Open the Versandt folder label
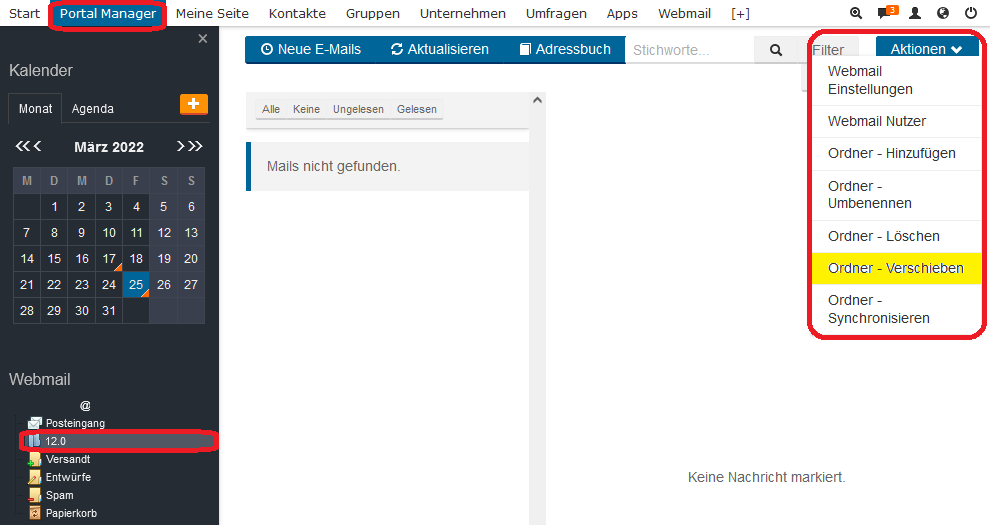Screen dimensions: 990x525 pyautogui.click(x=68, y=459)
